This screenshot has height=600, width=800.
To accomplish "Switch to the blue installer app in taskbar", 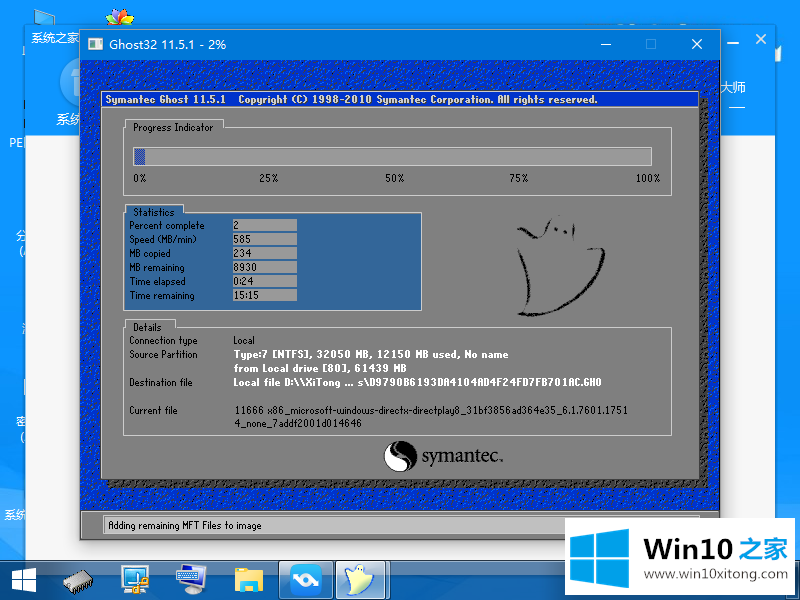I will pos(306,580).
